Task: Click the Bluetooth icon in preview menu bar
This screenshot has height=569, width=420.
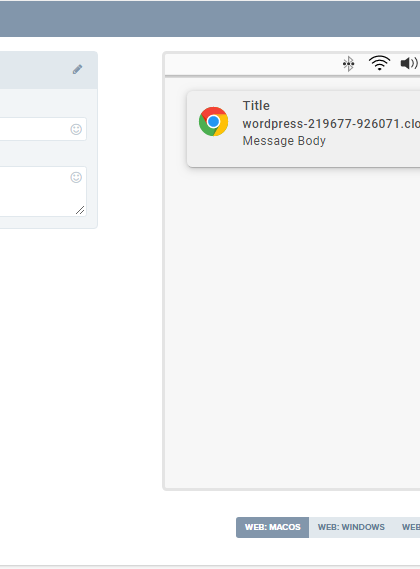Action: coord(348,64)
